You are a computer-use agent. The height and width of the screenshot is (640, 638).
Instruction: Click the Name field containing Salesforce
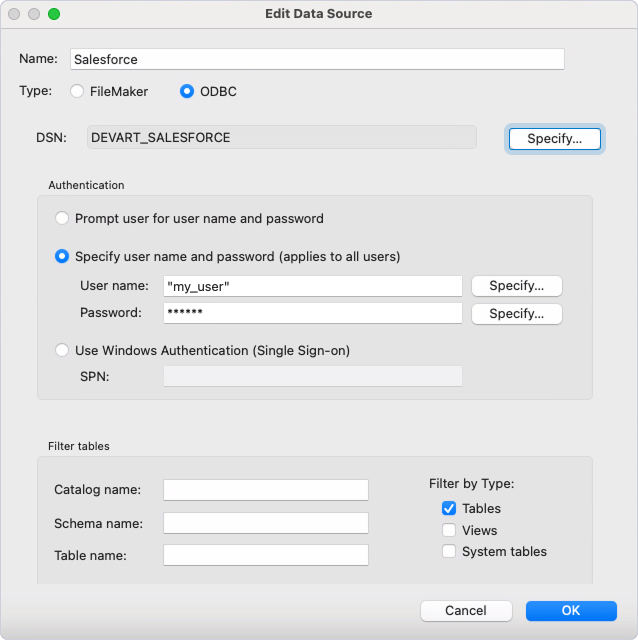[x=317, y=59]
